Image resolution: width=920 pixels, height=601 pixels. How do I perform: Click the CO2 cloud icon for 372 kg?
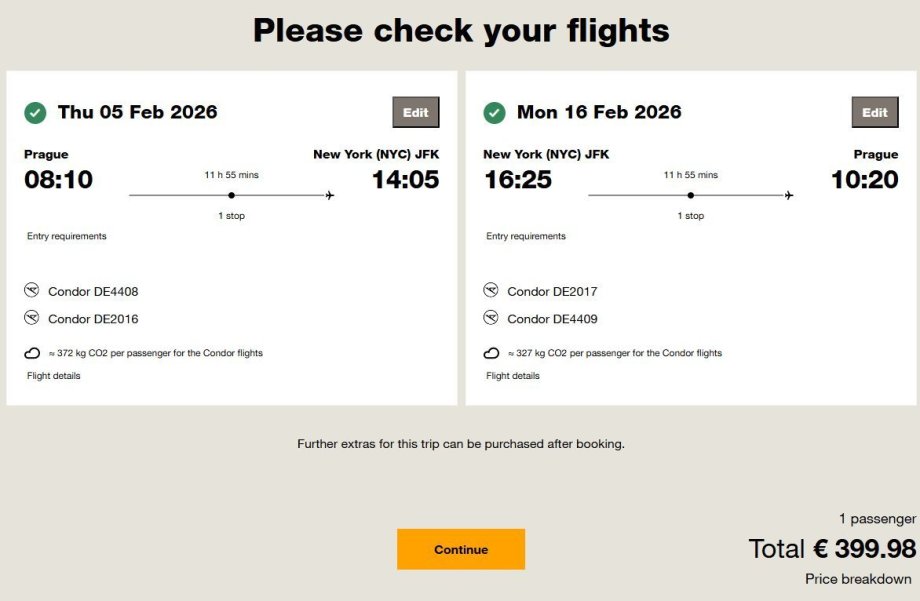pos(32,353)
